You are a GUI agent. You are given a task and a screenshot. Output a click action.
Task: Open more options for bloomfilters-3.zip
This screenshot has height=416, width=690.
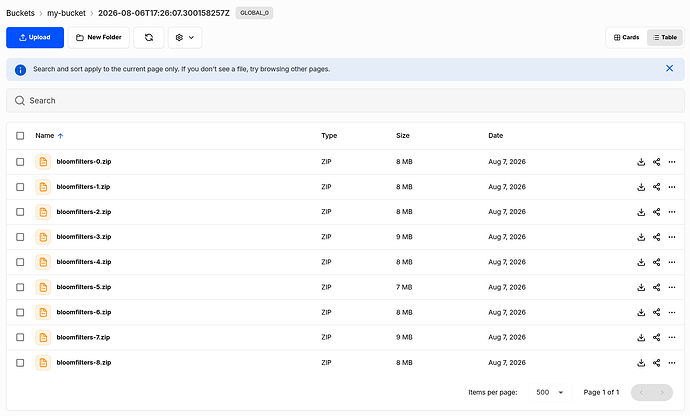pos(672,237)
